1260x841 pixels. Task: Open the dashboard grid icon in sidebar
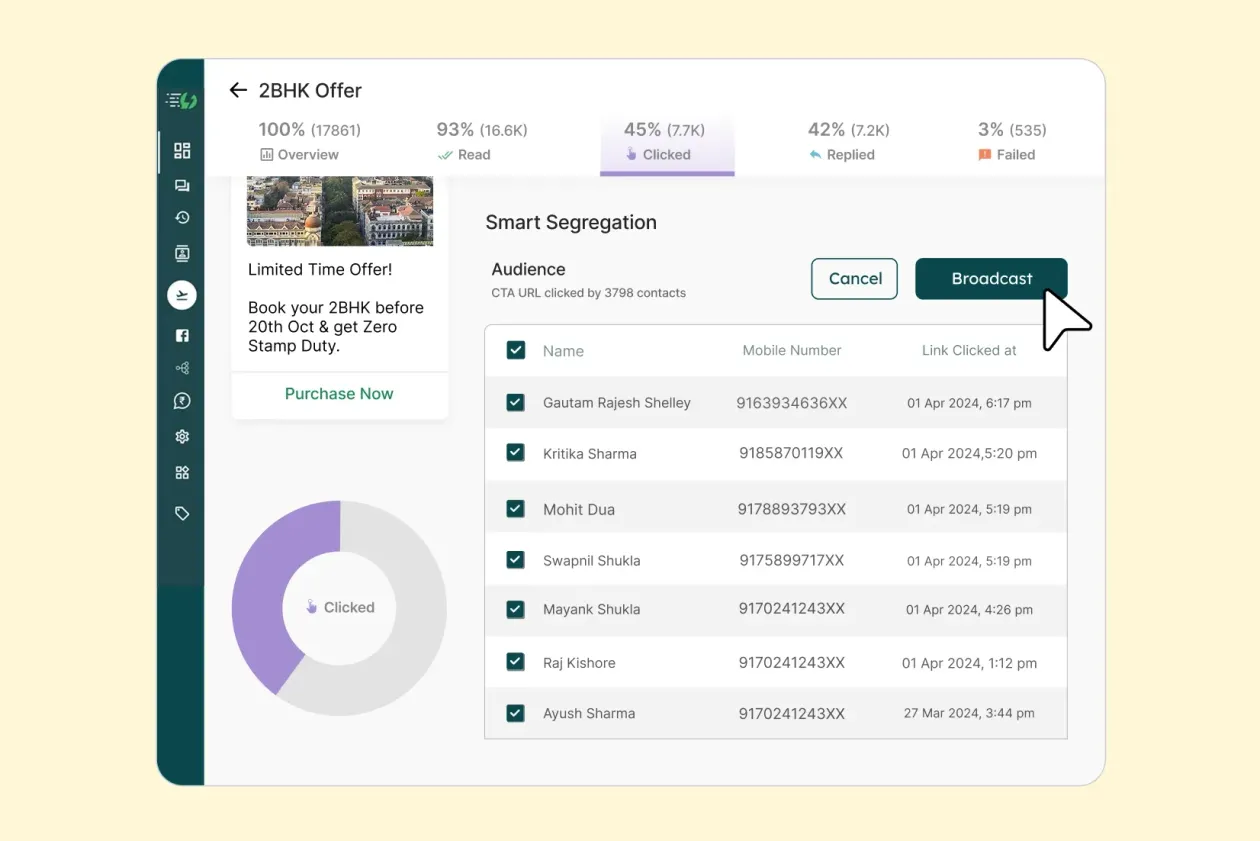click(182, 151)
